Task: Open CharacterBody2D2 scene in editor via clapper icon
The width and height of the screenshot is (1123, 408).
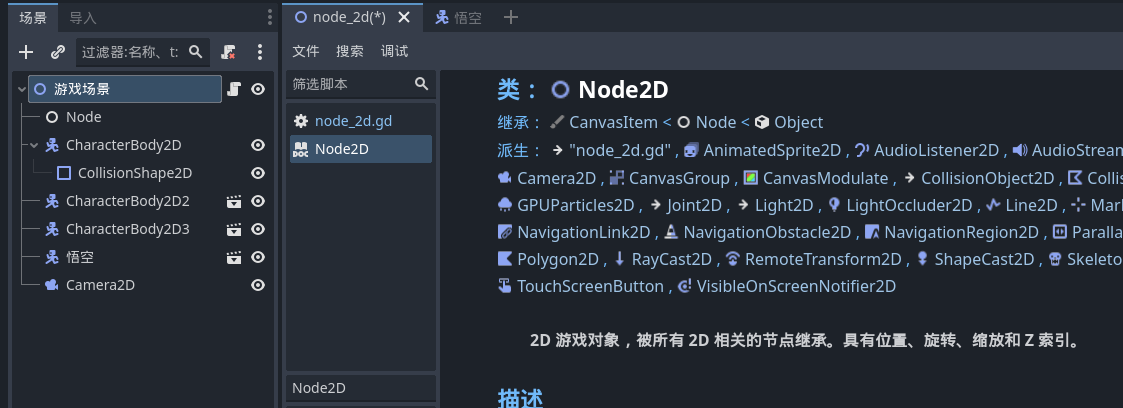Action: pyautogui.click(x=234, y=201)
